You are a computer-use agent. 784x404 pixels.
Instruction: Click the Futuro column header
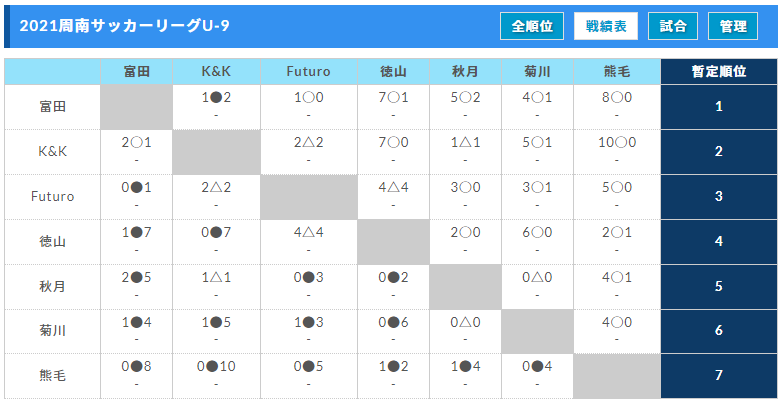click(x=308, y=72)
